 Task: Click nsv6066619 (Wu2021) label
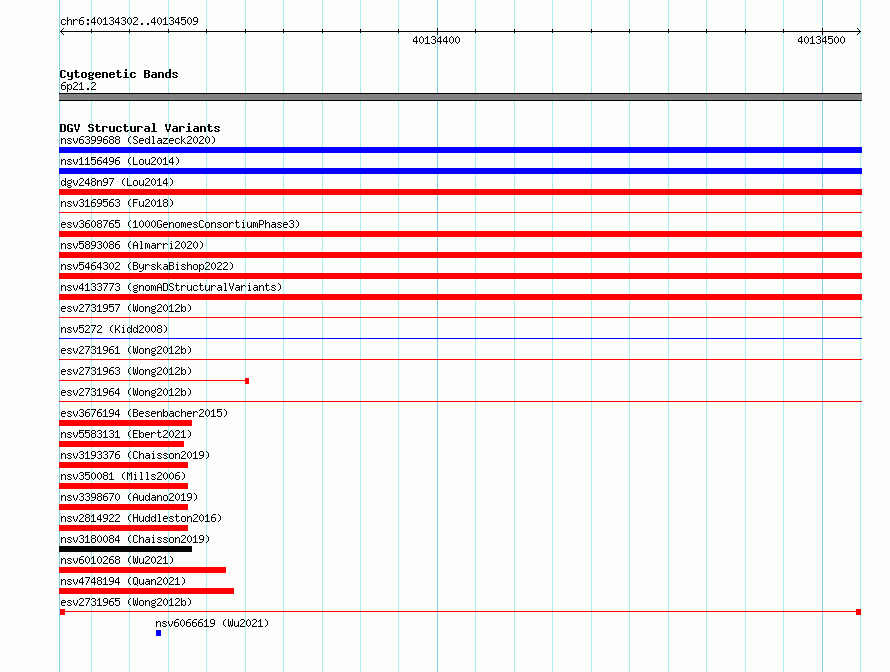coord(212,623)
